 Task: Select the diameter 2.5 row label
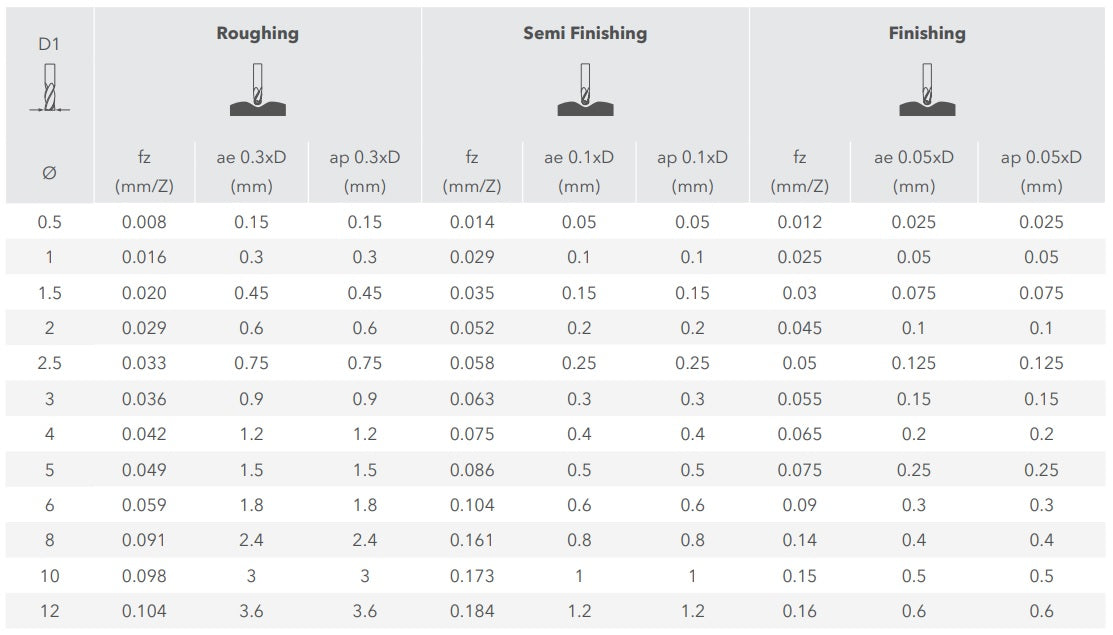click(49, 363)
